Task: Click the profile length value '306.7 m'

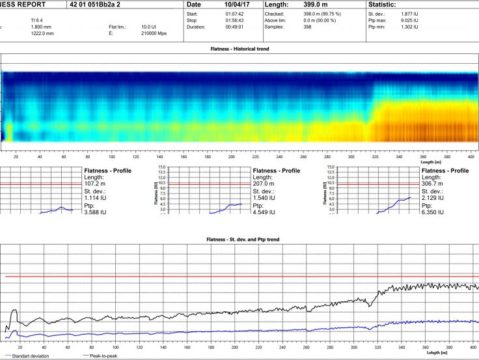Action: point(432,184)
